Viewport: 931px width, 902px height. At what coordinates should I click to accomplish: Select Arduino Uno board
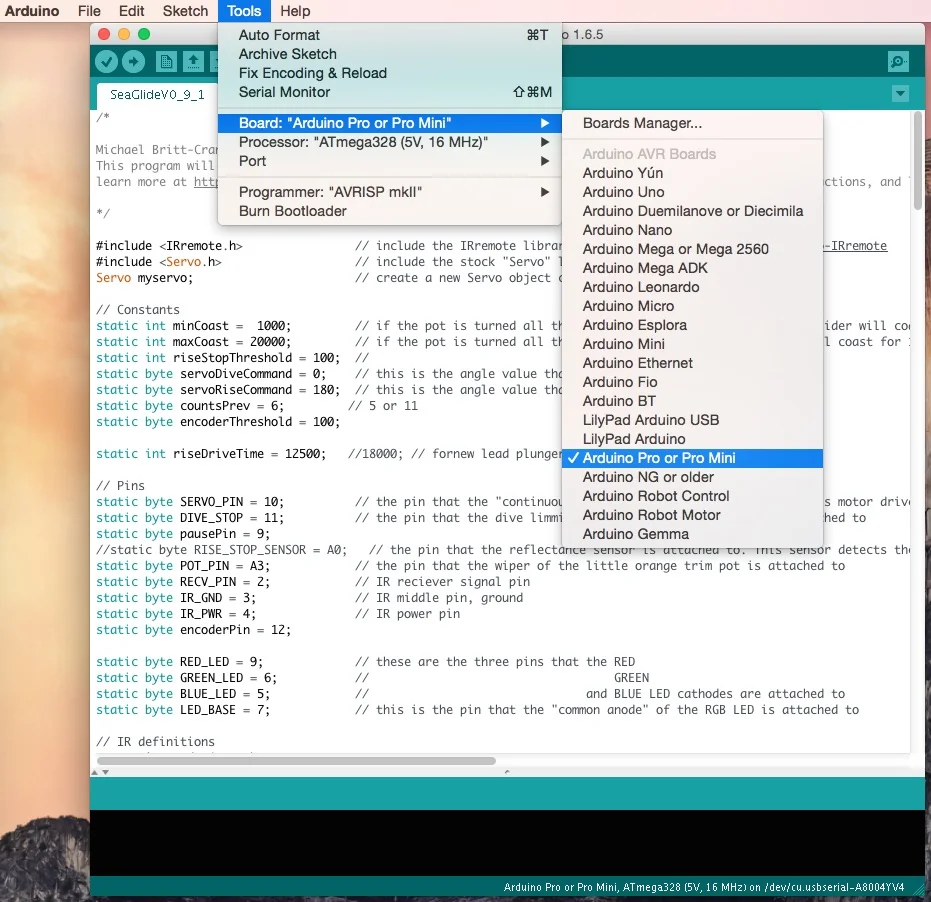[x=692, y=192]
